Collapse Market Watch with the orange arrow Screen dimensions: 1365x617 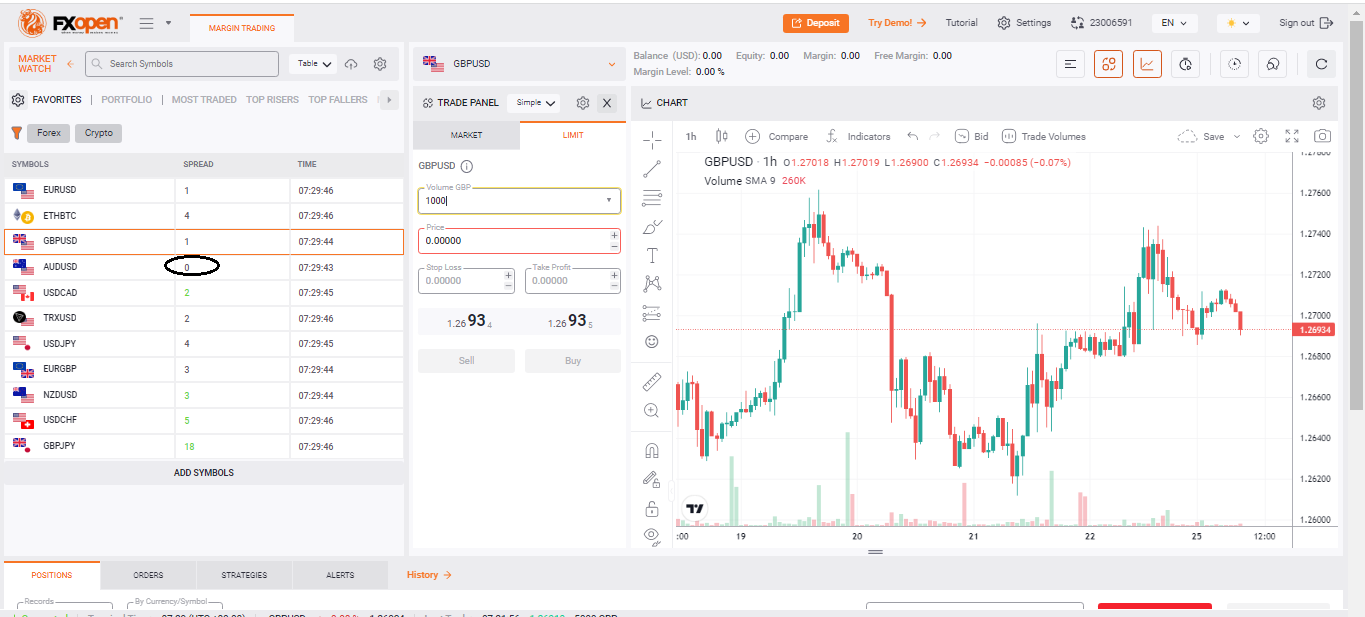coord(70,64)
